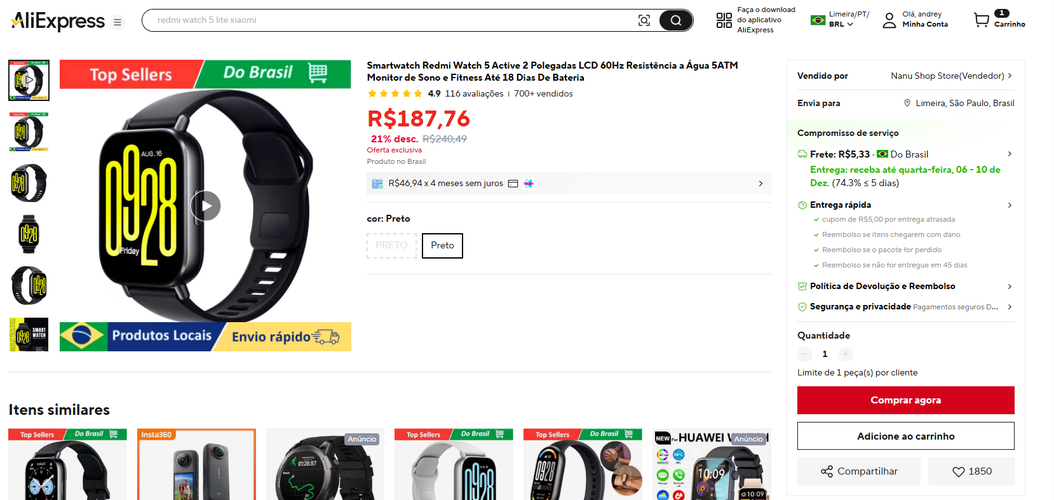Click the Comprar agora button
This screenshot has width=1054, height=500.
click(905, 400)
